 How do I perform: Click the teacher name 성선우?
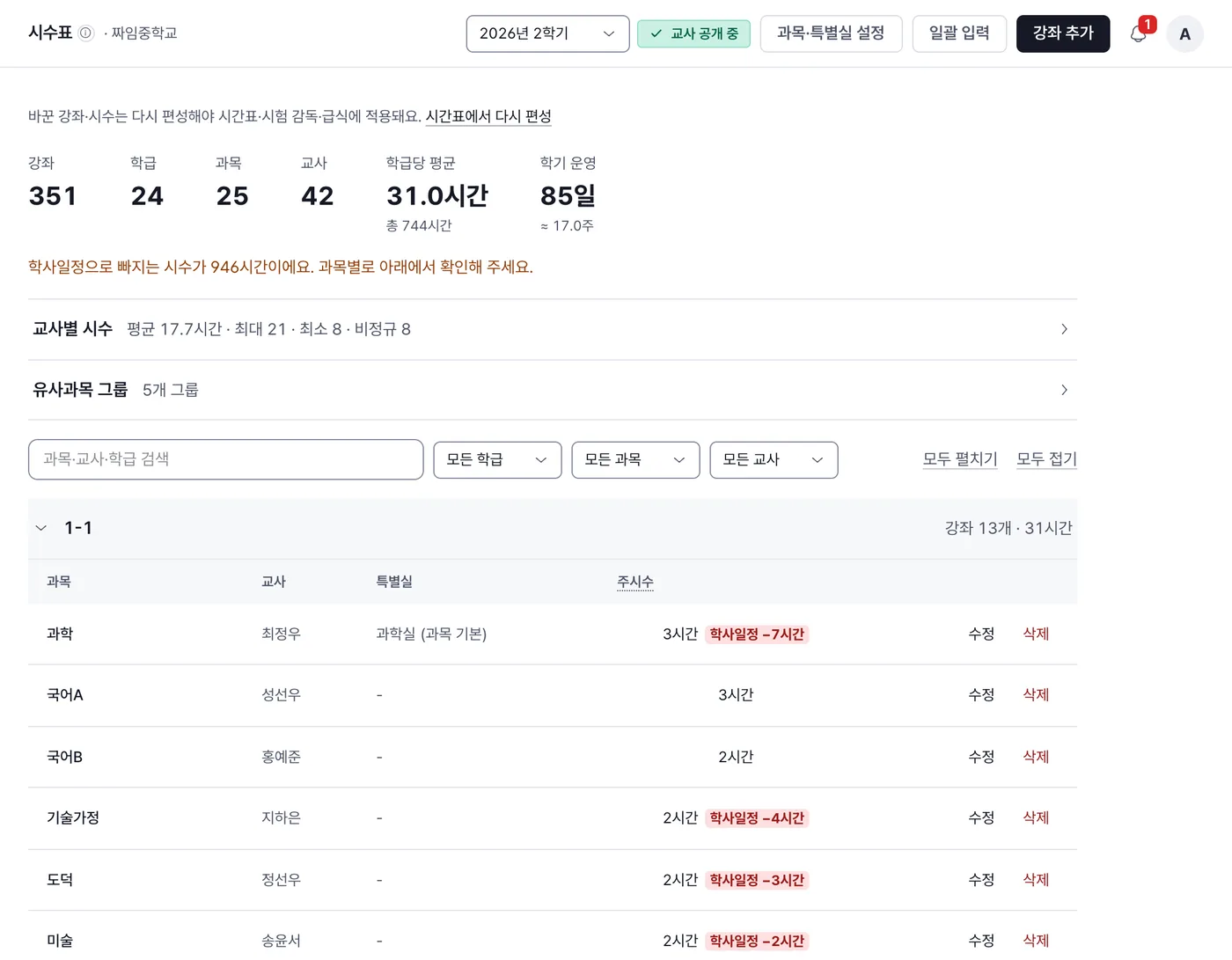point(281,695)
